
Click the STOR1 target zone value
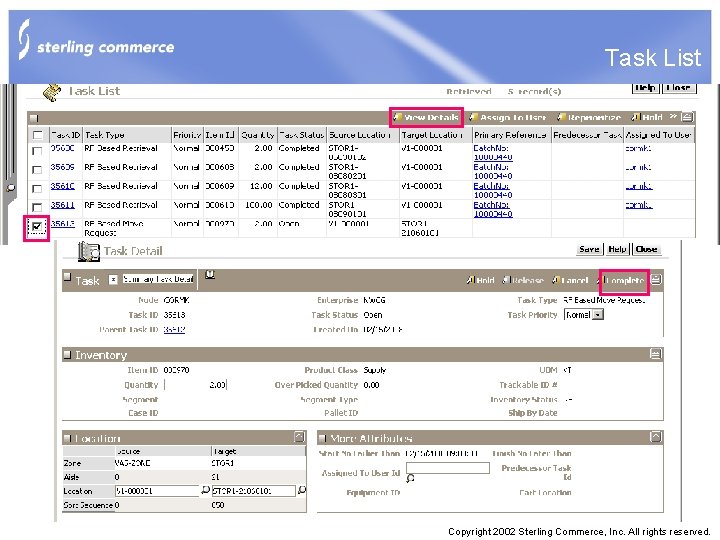coord(223,463)
